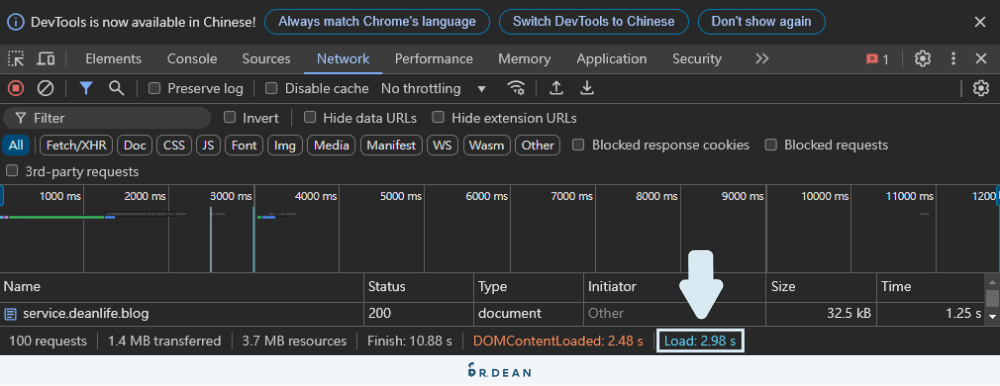This screenshot has width=1000, height=386.
Task: Click the red issues counter badge
Action: (x=877, y=59)
